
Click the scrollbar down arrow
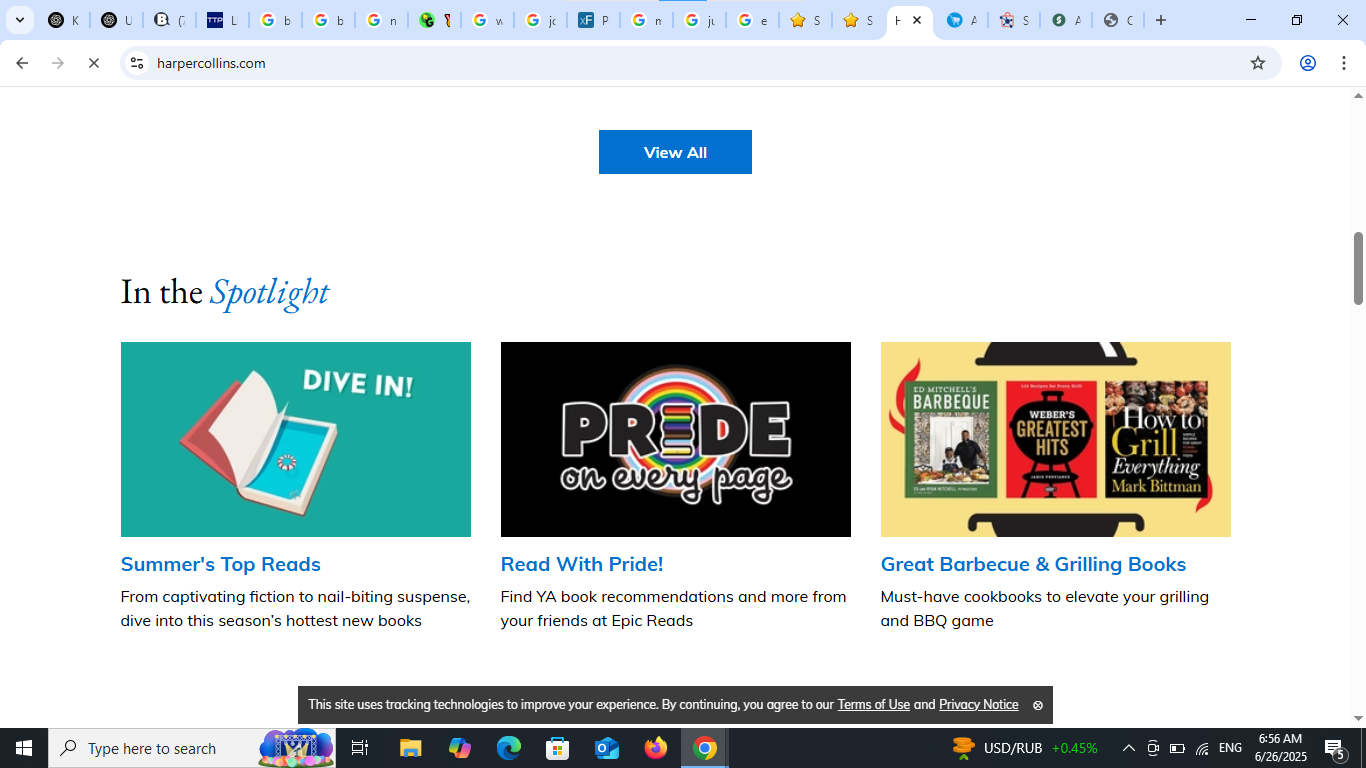[x=1358, y=718]
